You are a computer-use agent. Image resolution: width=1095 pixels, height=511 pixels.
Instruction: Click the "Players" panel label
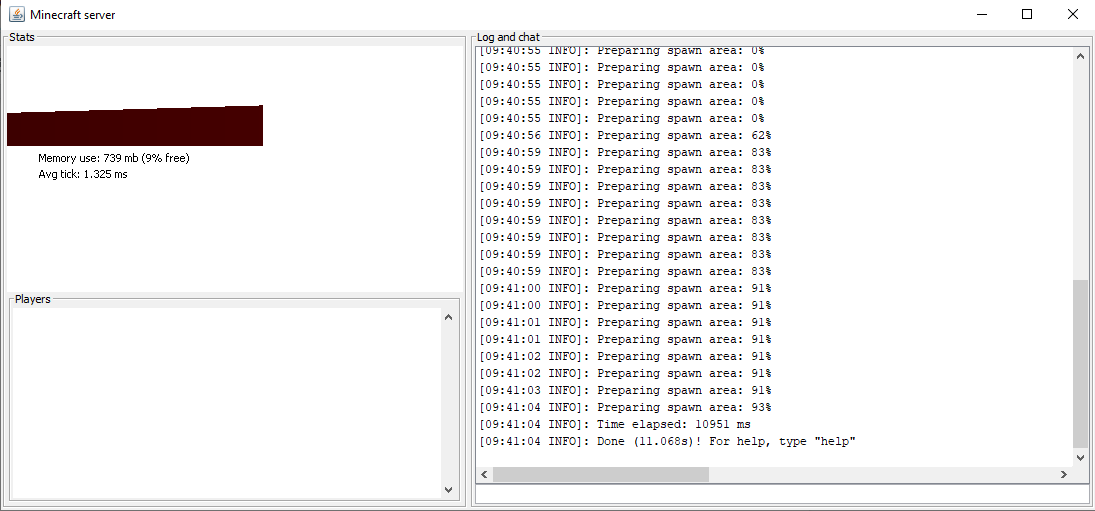point(33,299)
